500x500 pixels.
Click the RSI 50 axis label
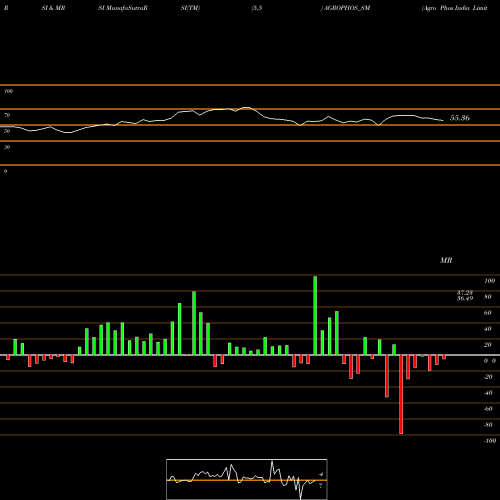click(x=7, y=131)
